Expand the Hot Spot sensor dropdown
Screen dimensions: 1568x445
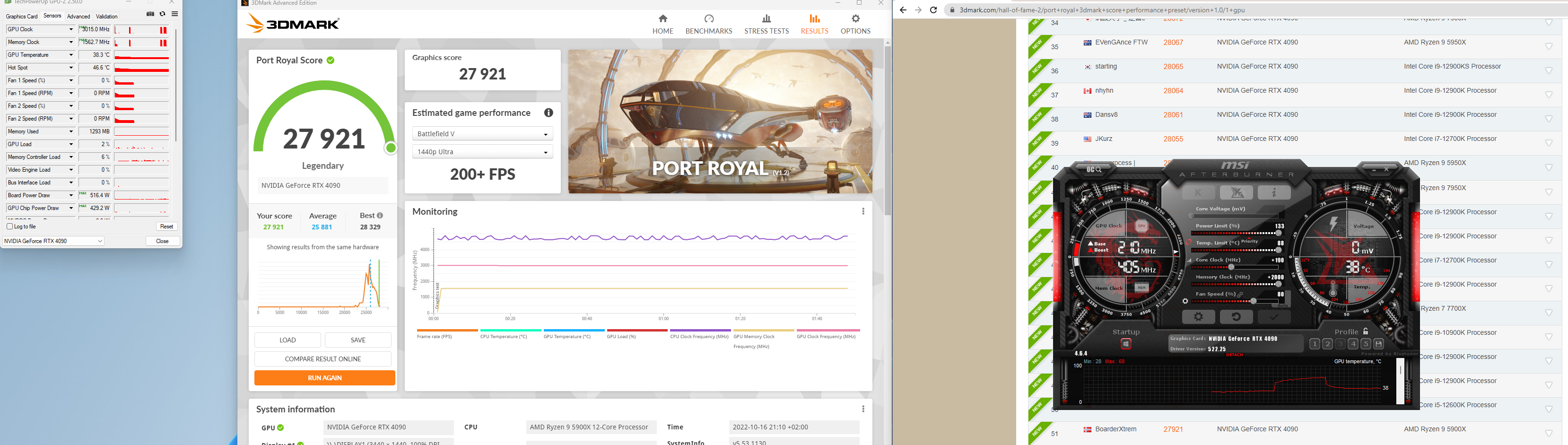coord(71,68)
